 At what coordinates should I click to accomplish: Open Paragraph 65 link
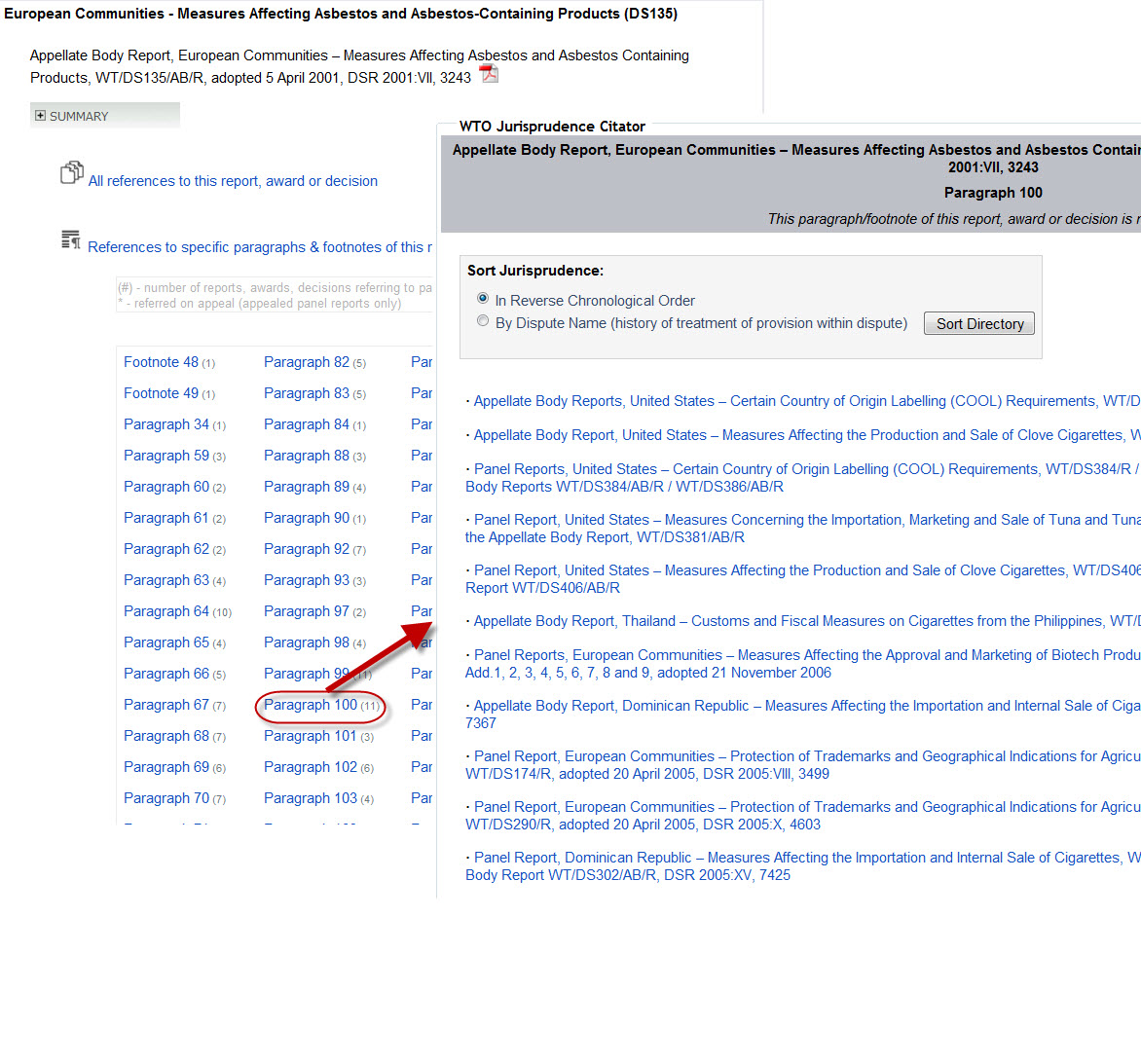tap(166, 643)
